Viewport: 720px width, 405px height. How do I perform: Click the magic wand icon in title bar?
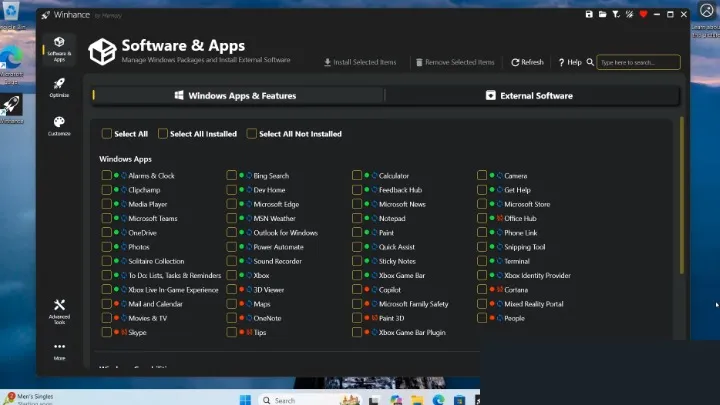(630, 14)
